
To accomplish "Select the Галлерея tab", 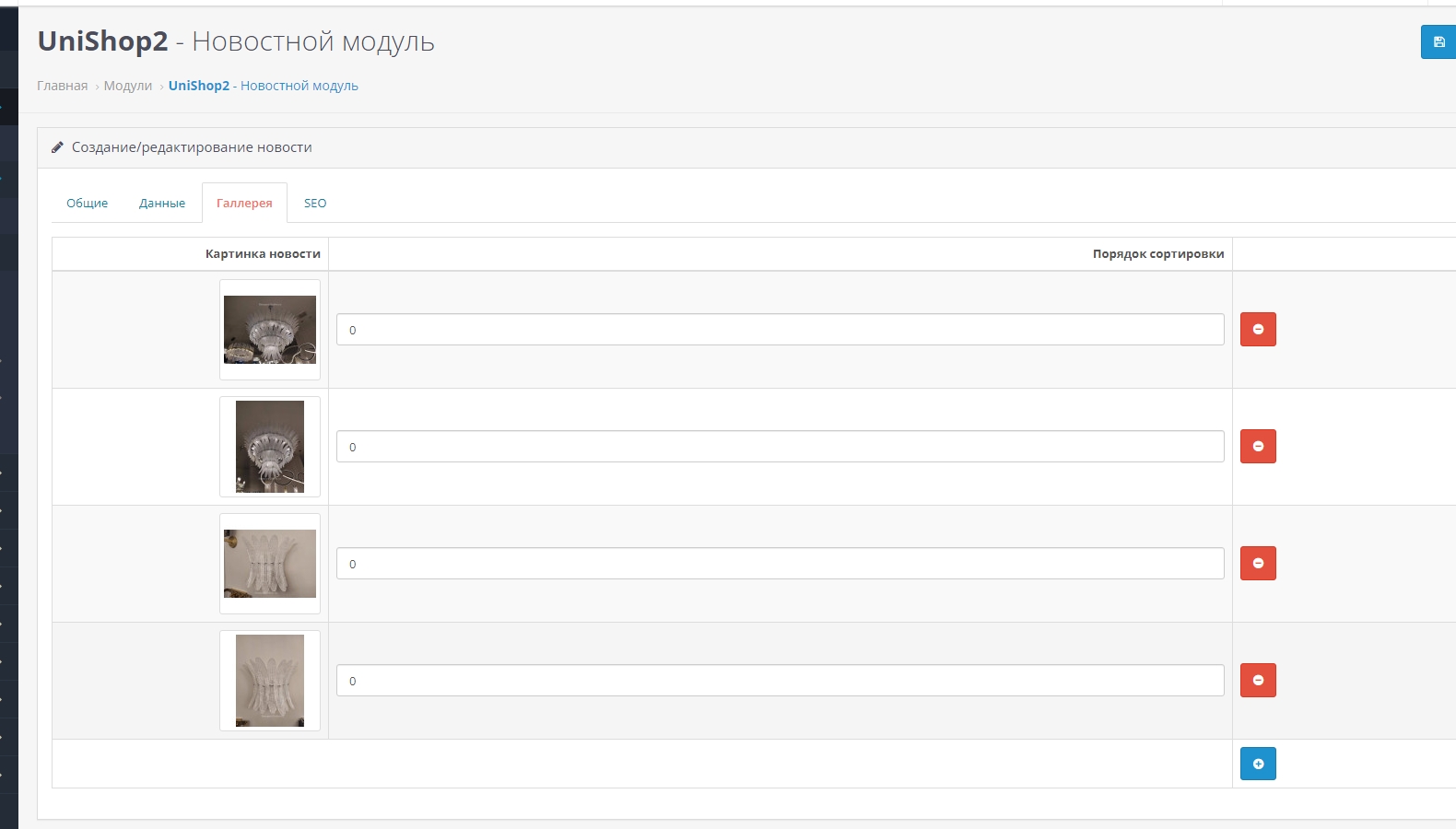I will click(x=244, y=204).
